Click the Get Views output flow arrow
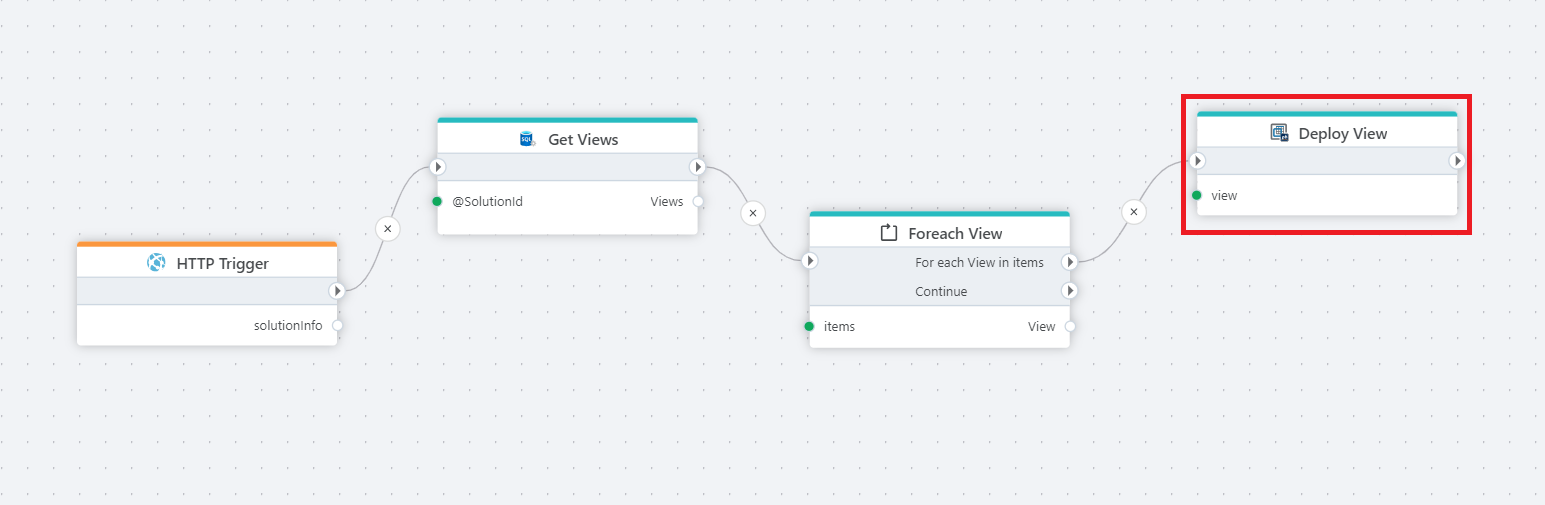Screen dimensions: 1545x505 click(x=697, y=167)
